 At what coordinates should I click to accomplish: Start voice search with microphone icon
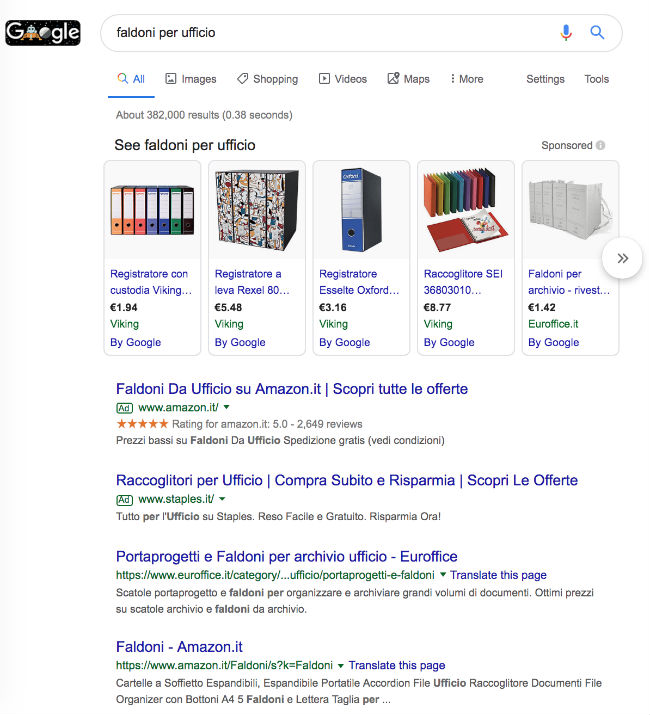pos(566,32)
